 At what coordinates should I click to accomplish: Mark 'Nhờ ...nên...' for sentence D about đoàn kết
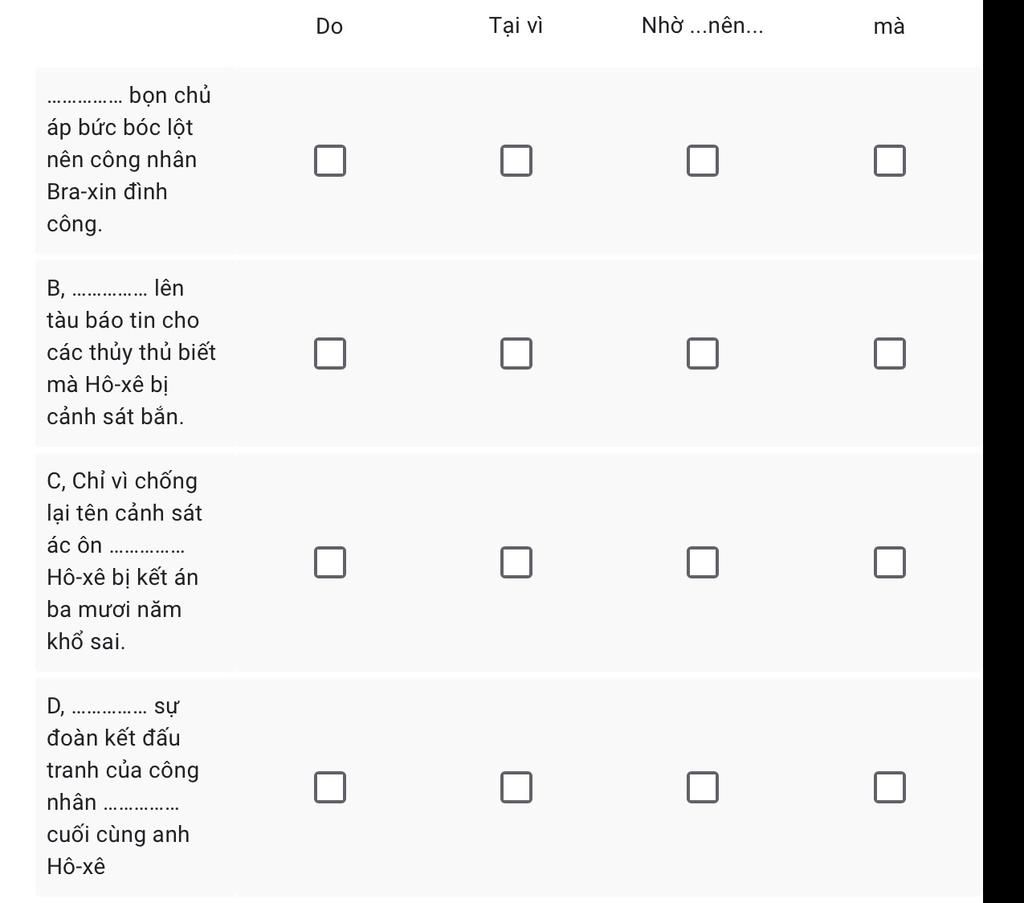click(703, 787)
